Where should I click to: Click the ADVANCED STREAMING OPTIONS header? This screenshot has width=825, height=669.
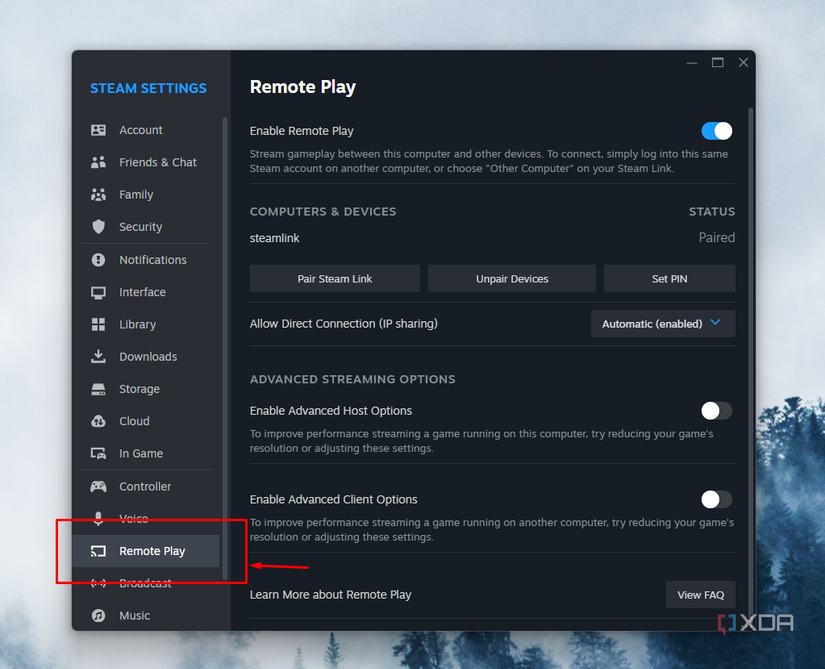pyautogui.click(x=353, y=379)
